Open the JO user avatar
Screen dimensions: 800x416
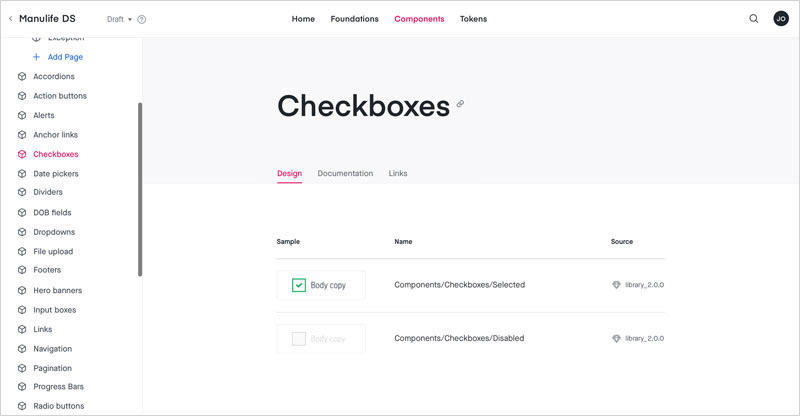point(781,19)
